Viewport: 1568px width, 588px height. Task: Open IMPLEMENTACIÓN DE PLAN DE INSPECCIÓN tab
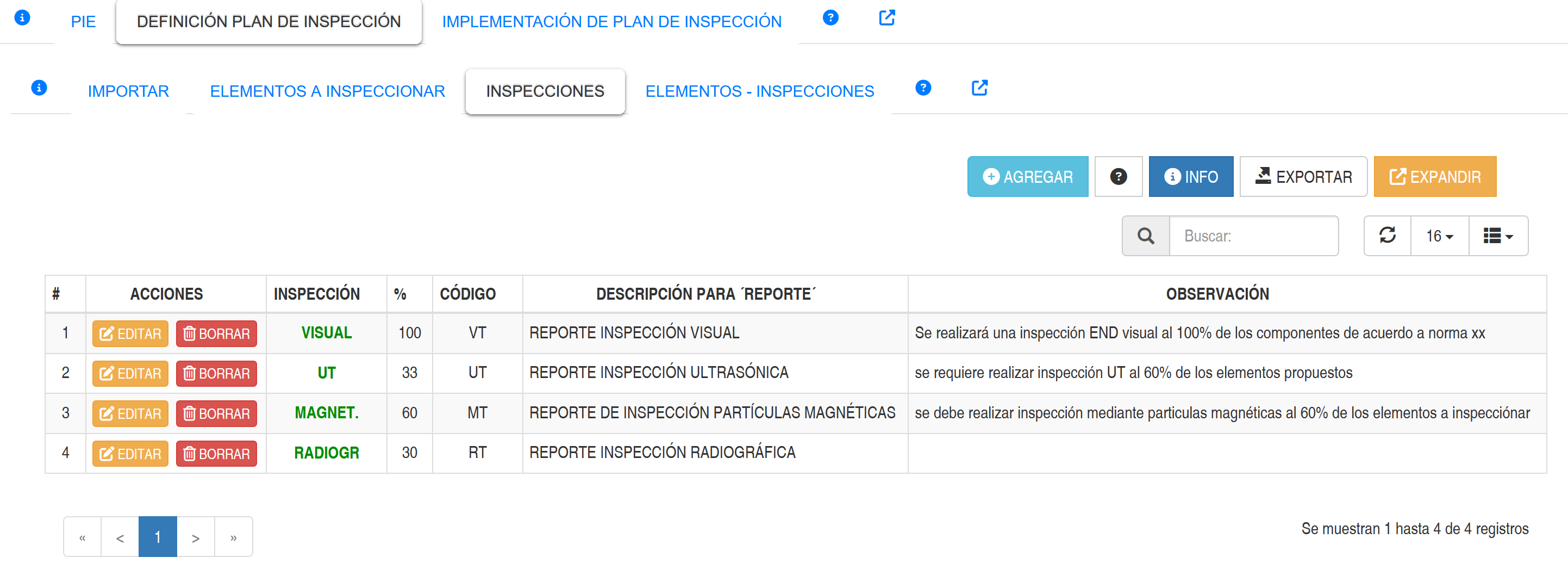tap(611, 22)
